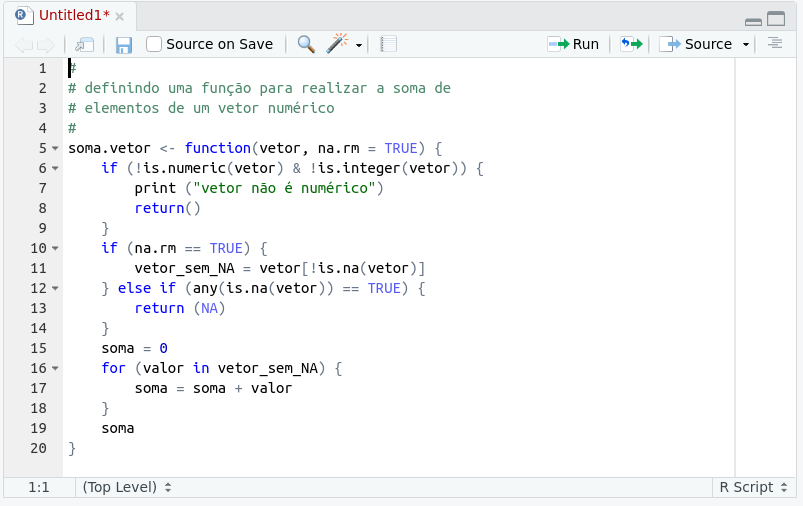Collapse the fold arrow at line 10
The height and width of the screenshot is (506, 803).
coord(55,248)
